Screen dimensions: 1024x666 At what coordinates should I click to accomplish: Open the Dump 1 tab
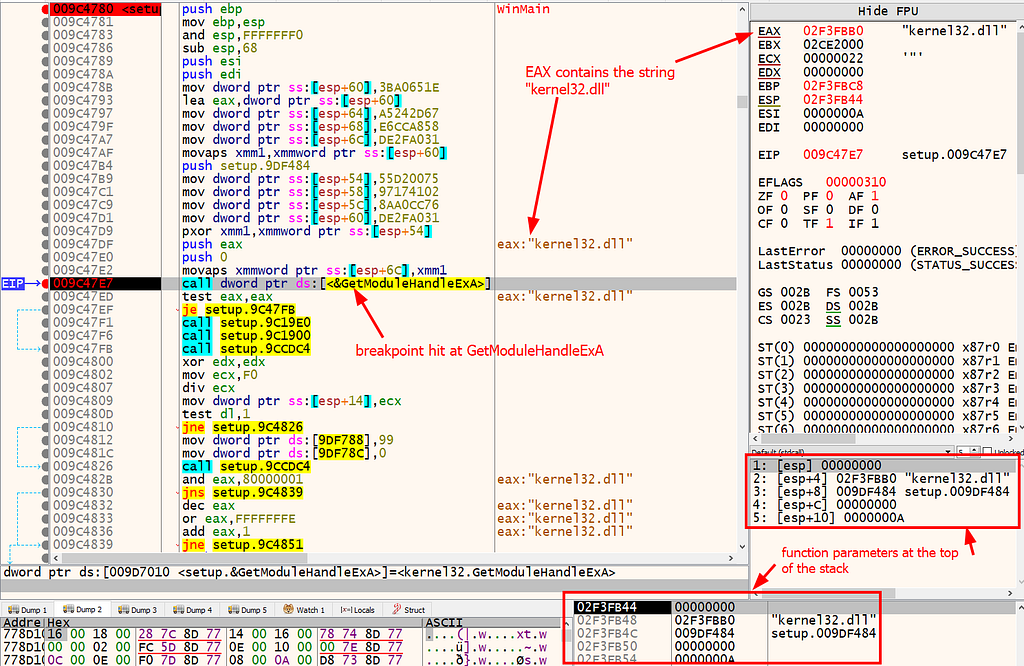[27, 610]
